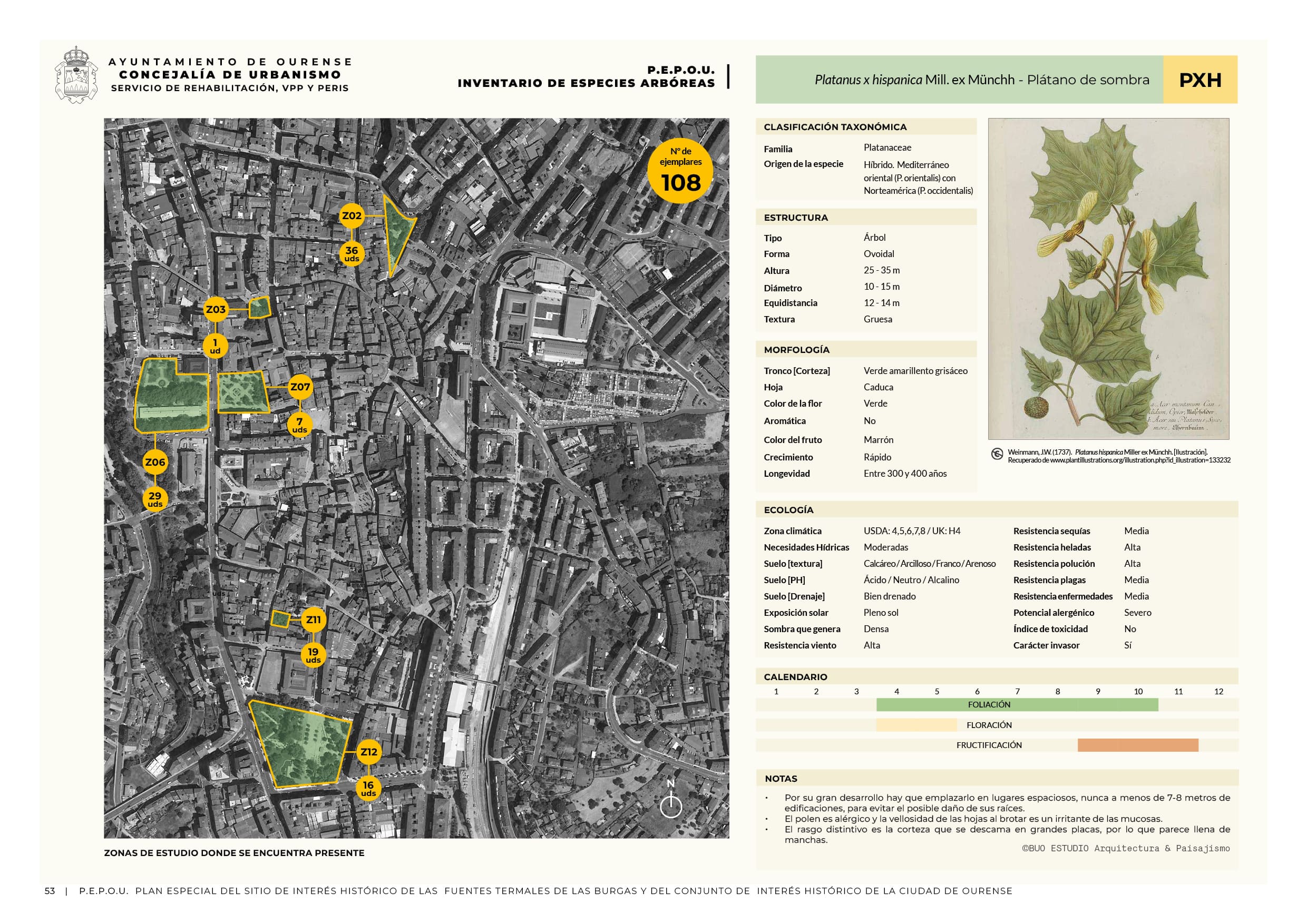Click the Ecología section header
The width and height of the screenshot is (1307, 924).
[788, 510]
